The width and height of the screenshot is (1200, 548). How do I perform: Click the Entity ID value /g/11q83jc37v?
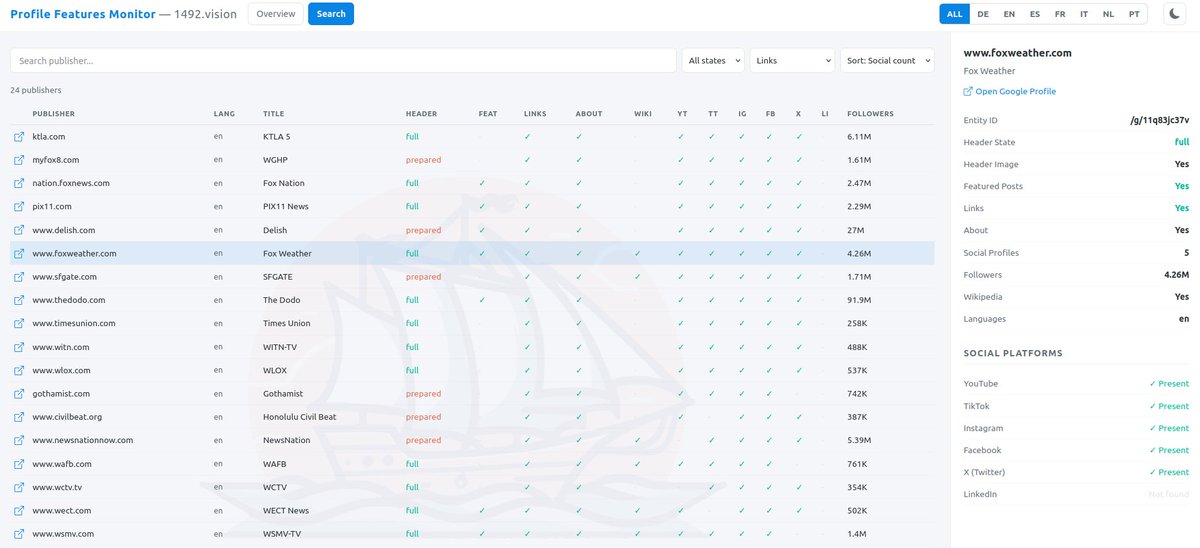[1160, 120]
